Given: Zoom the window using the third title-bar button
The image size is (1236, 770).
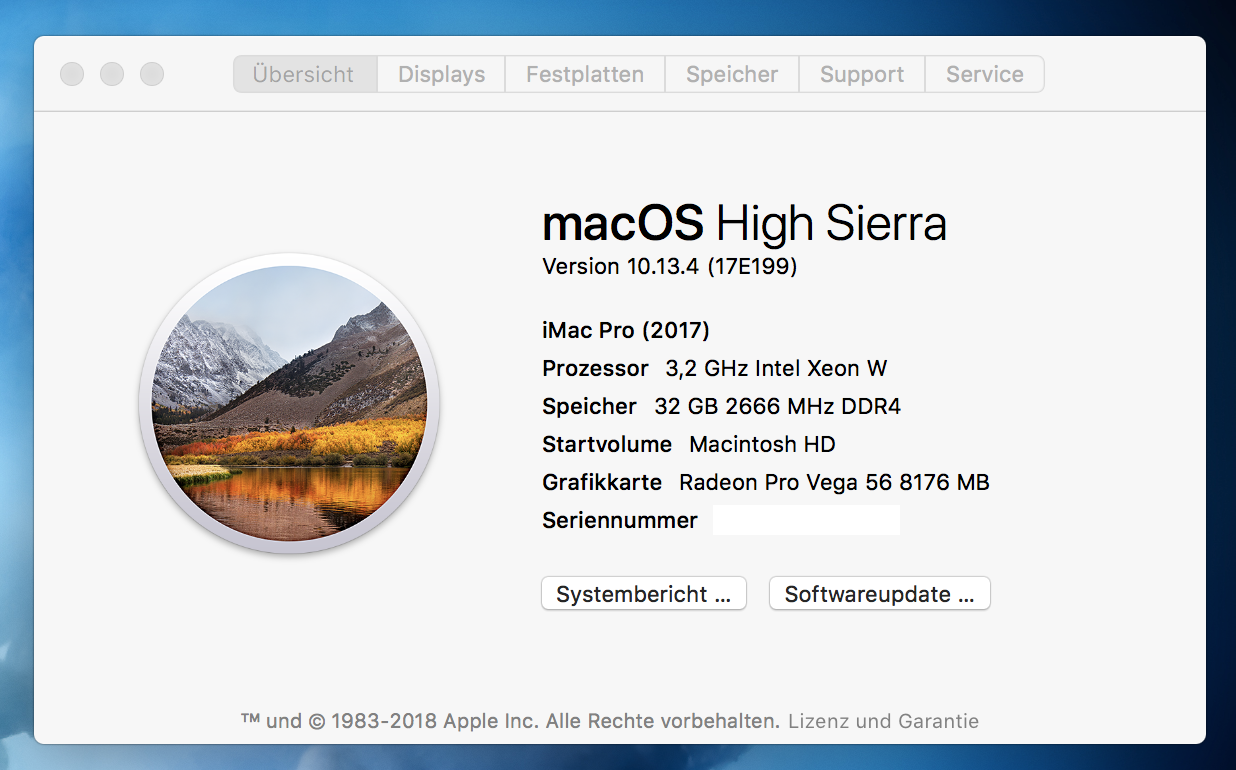Looking at the screenshot, I should [152, 74].
